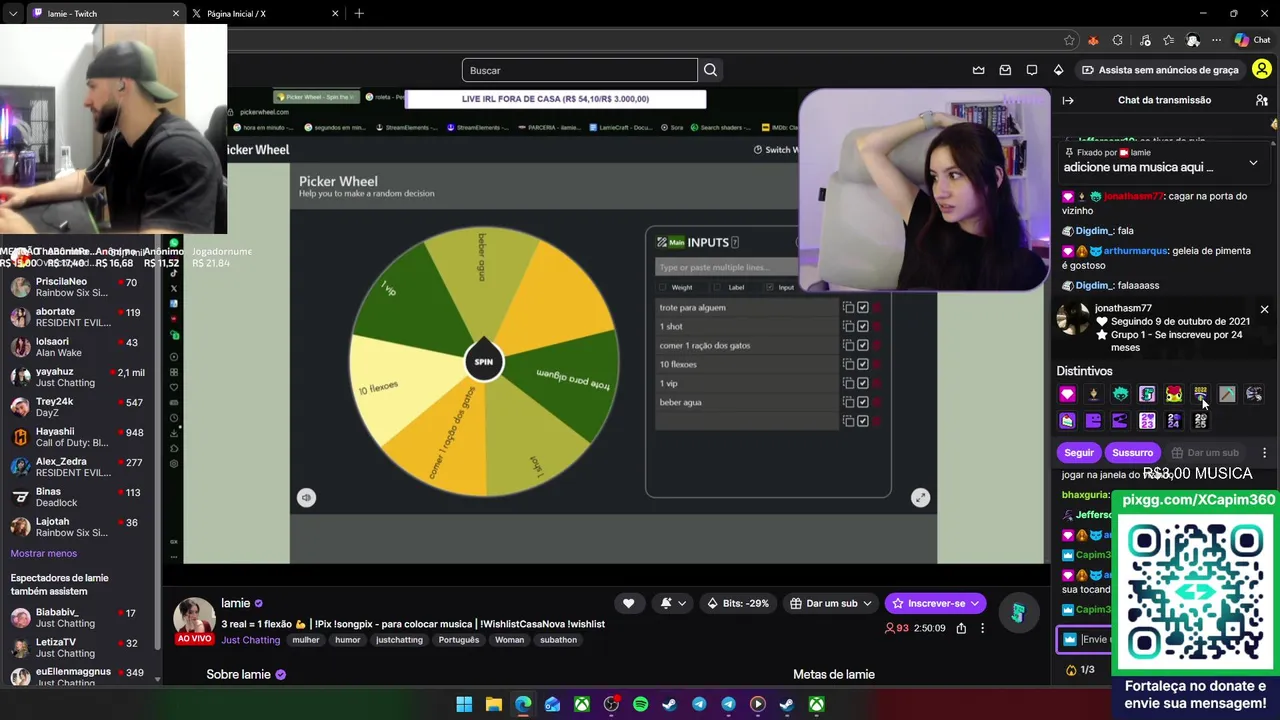The height and width of the screenshot is (720, 1280).
Task: Open Spotify from the taskbar
Action: 640,705
